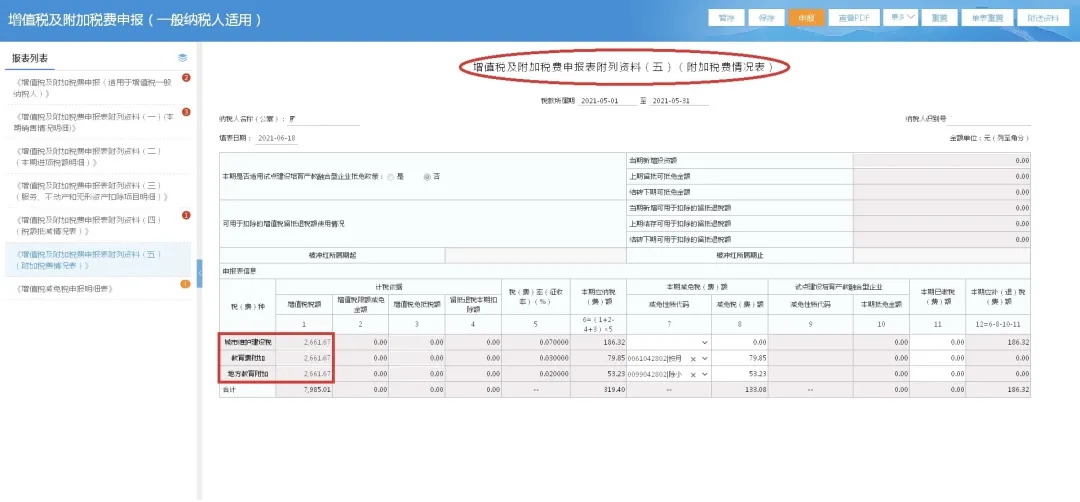Click 本期应纳税额 value 186.32 for 城市维护建设税

(599, 342)
